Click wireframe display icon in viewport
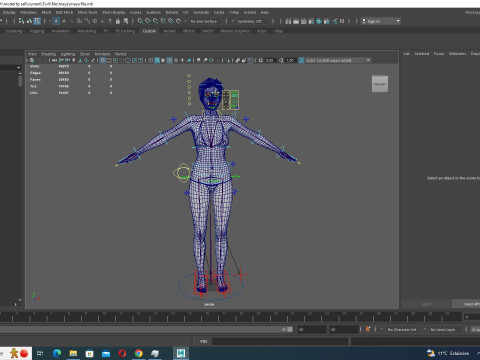Screen dimensions: 480x360 pos(151,60)
